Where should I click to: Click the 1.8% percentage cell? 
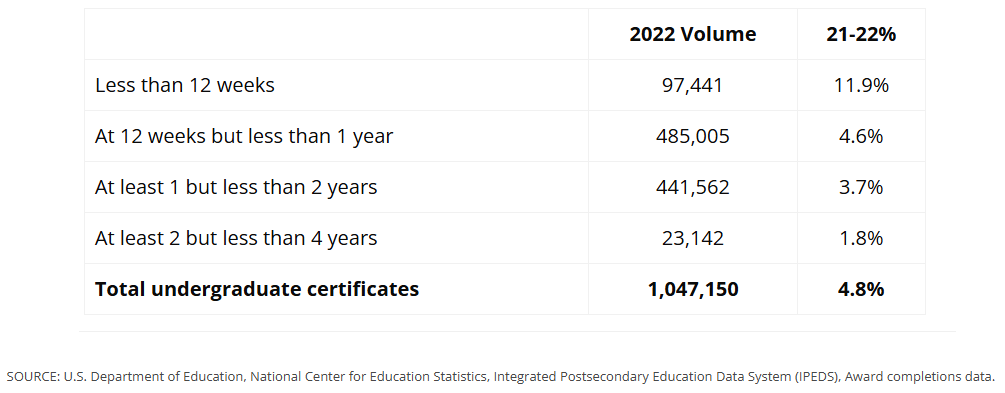tap(861, 238)
